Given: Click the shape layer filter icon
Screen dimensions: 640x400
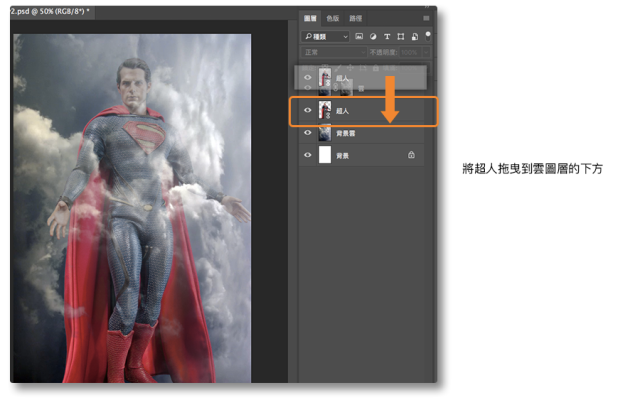Looking at the screenshot, I should pos(400,36).
